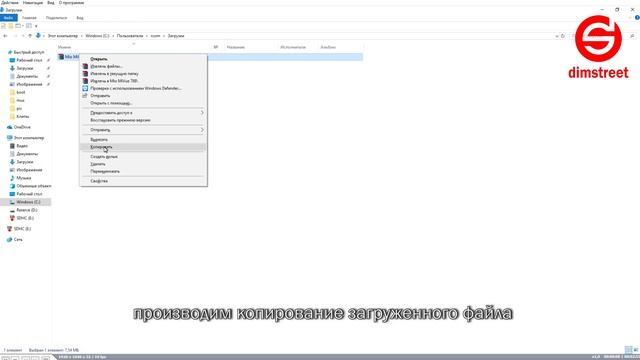
Task: Switch to the Поделиться ribbon tab
Action: coord(56,18)
